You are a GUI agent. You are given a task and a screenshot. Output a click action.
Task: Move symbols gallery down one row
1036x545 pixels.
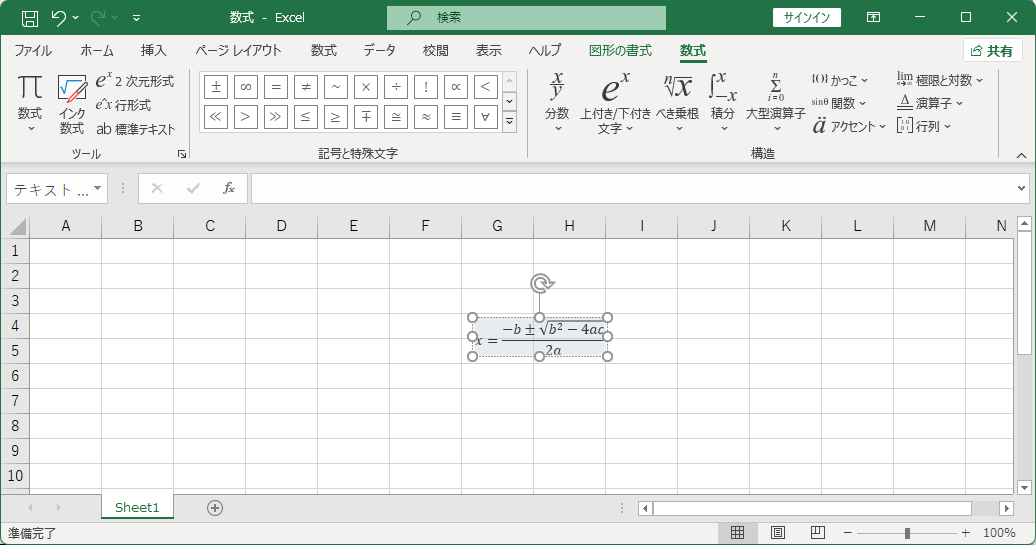[x=509, y=102]
